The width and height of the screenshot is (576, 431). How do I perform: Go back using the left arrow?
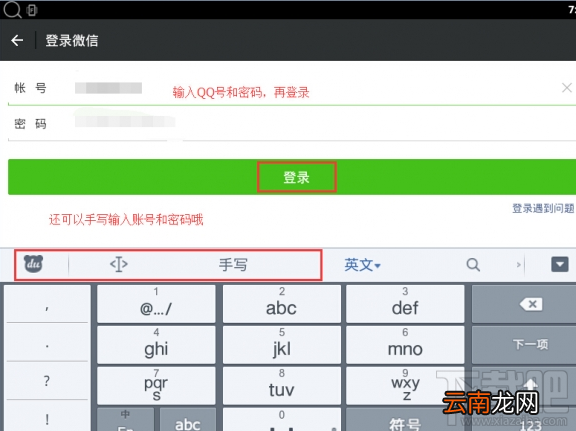17,40
